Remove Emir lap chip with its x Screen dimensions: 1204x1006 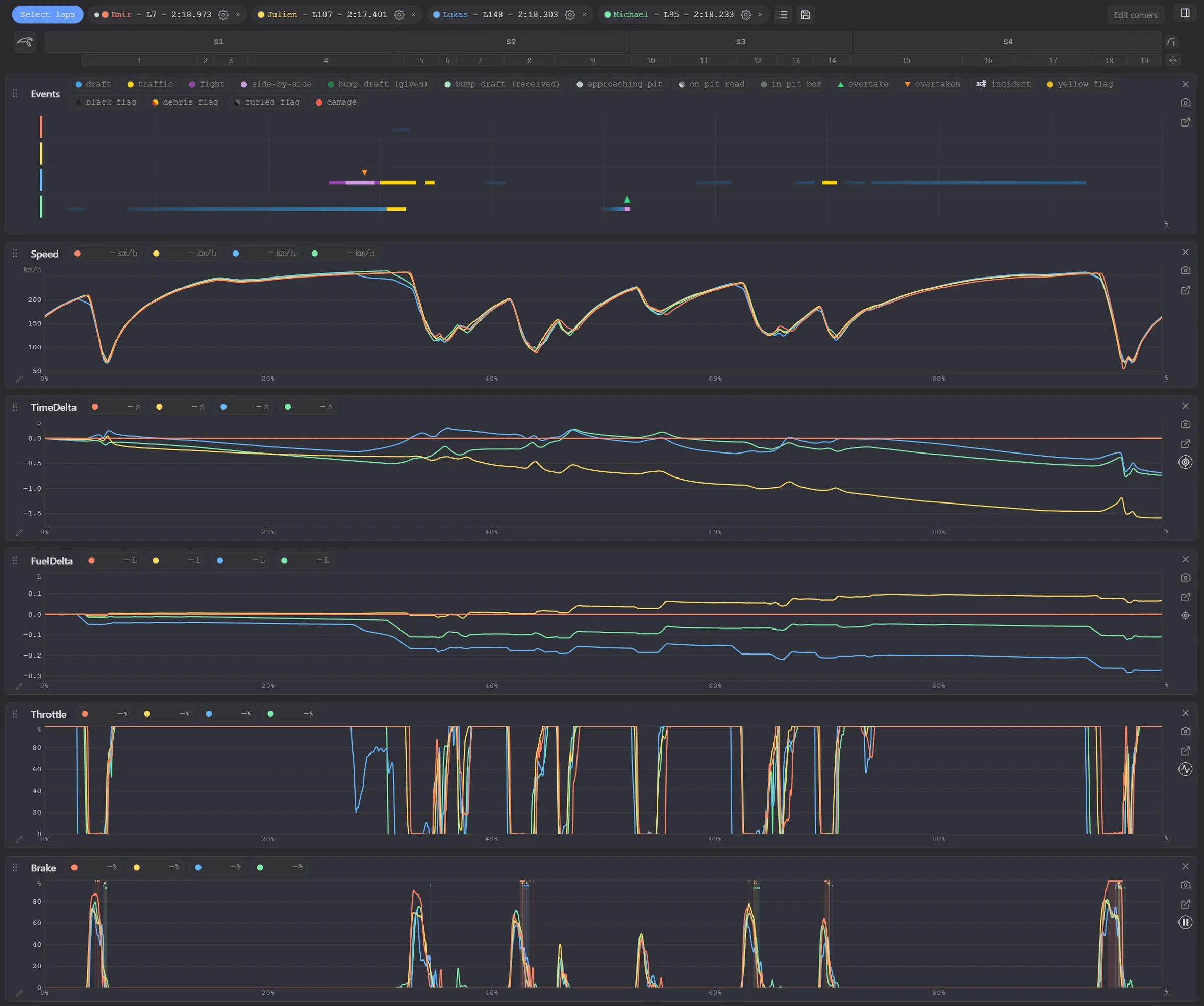pyautogui.click(x=238, y=15)
